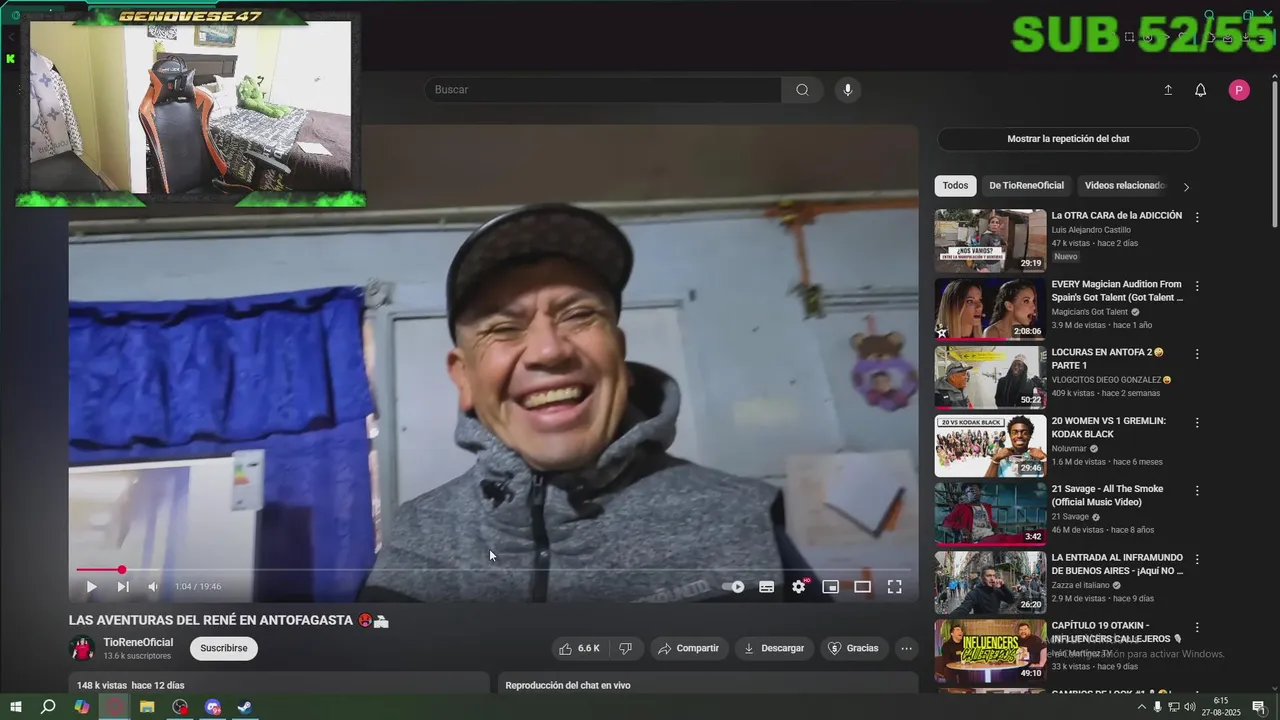Play the YouTube video

tap(91, 587)
